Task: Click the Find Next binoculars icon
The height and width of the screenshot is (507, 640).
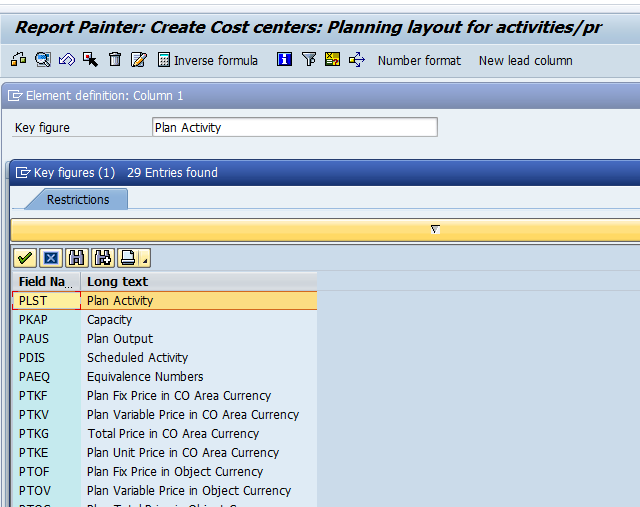Action: click(x=102, y=258)
